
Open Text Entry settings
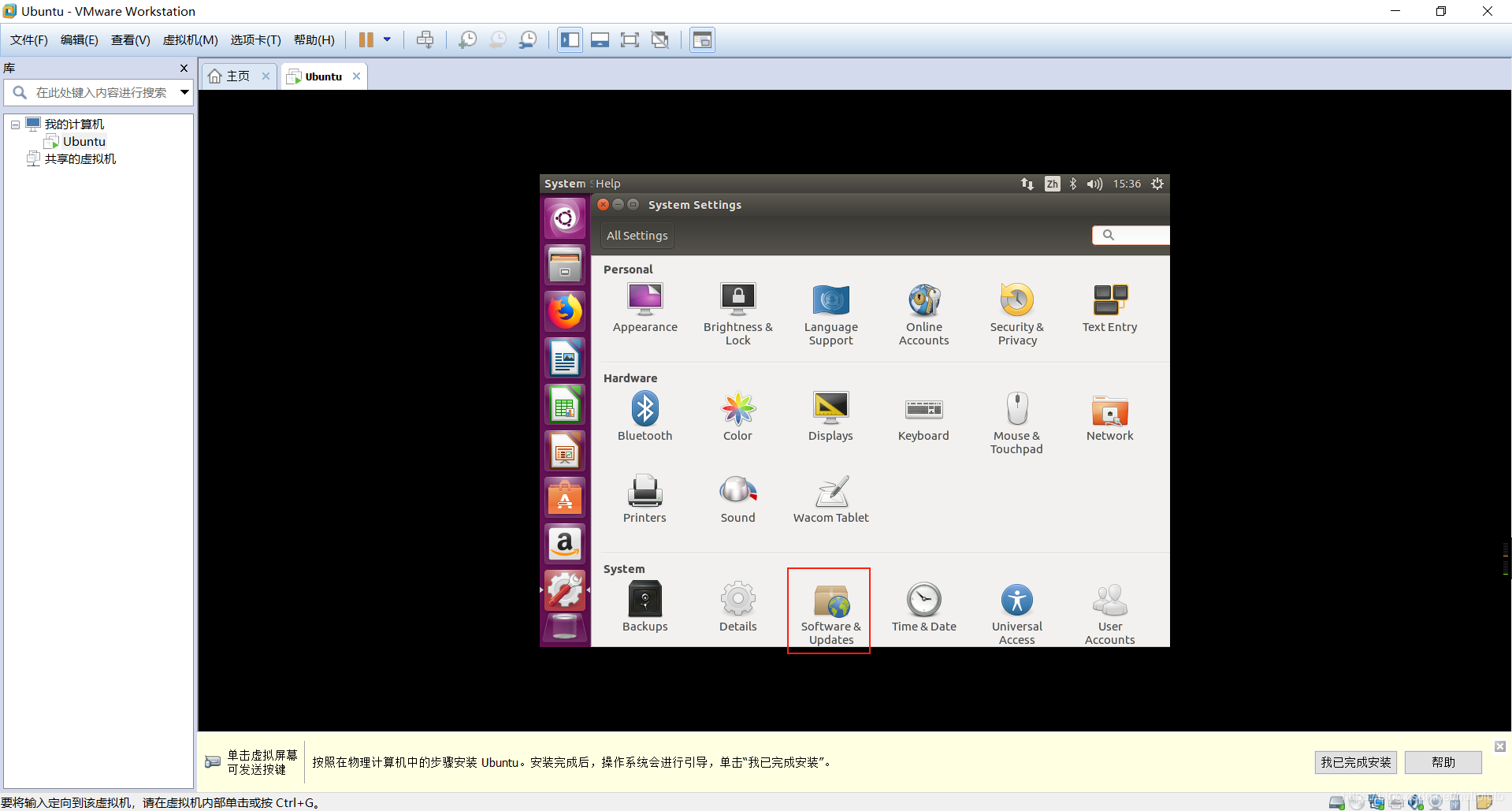tap(1109, 308)
